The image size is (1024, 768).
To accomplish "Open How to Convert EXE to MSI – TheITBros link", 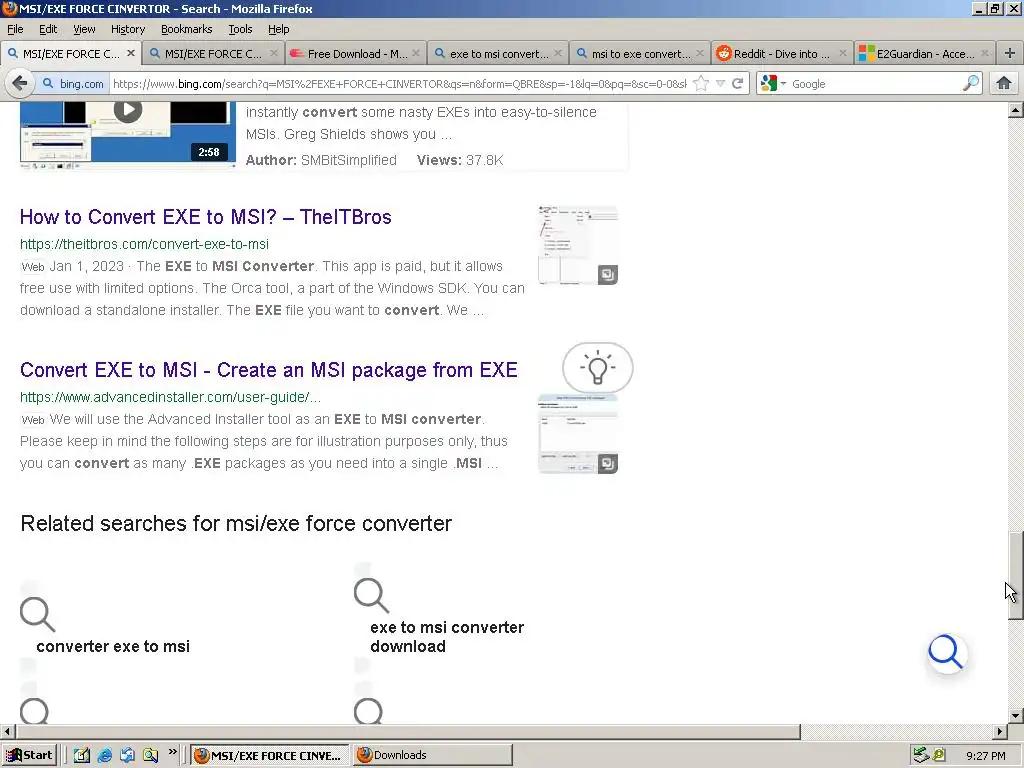I will coord(205,217).
